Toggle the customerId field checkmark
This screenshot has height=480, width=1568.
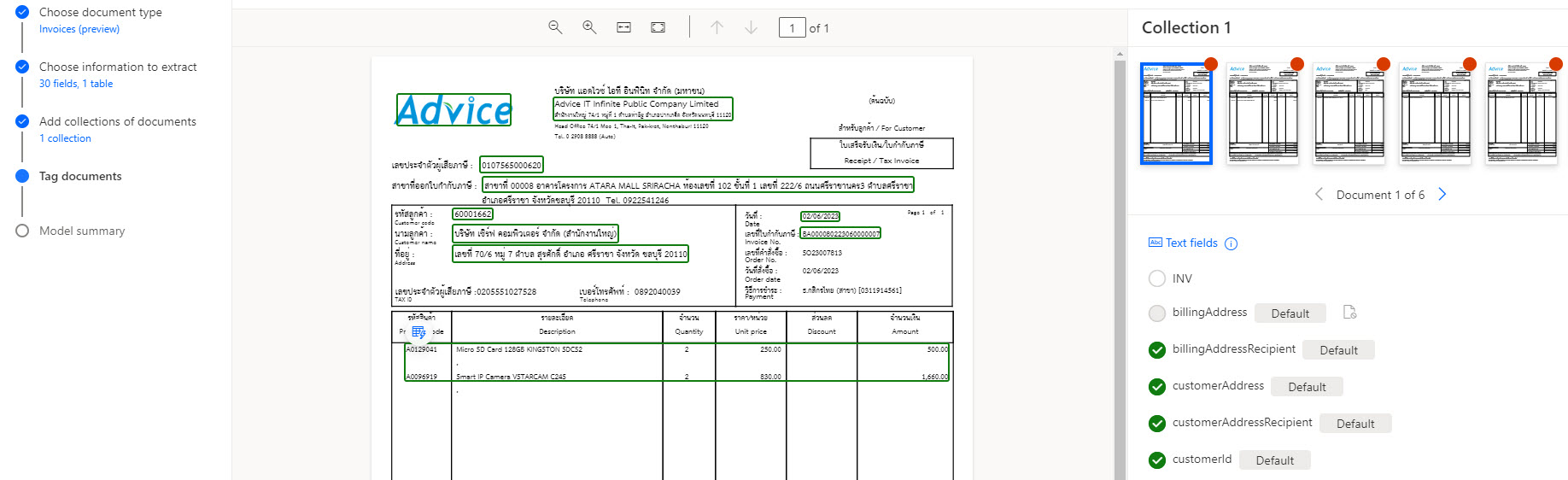click(1157, 460)
